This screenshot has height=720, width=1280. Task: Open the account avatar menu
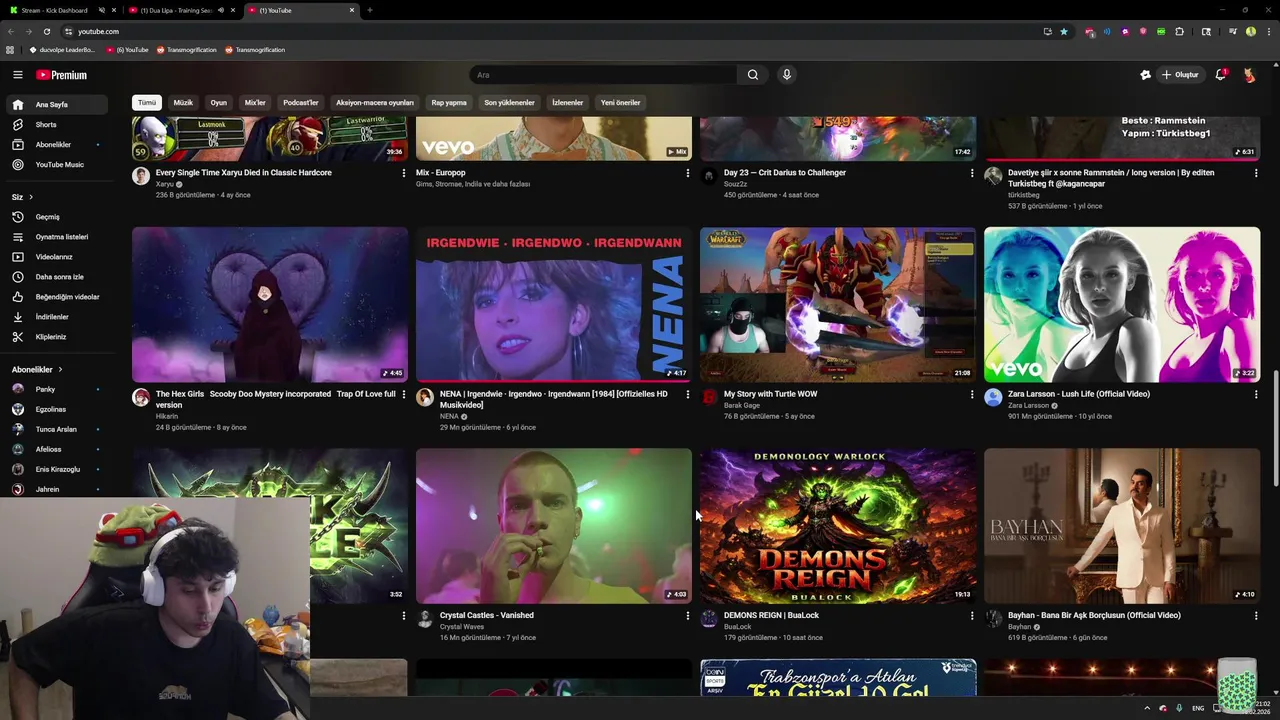pos(1249,75)
